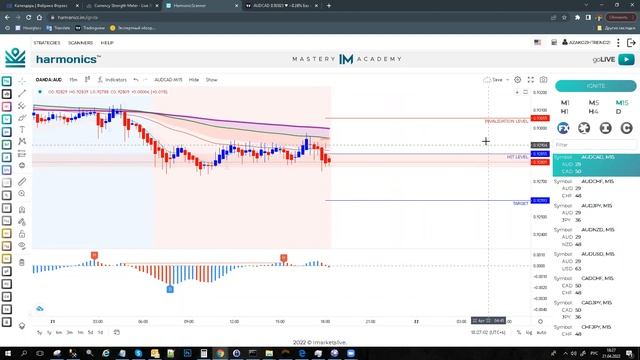Viewport: 640px width, 360px height.
Task: Select the FX market icon
Action: 563,128
